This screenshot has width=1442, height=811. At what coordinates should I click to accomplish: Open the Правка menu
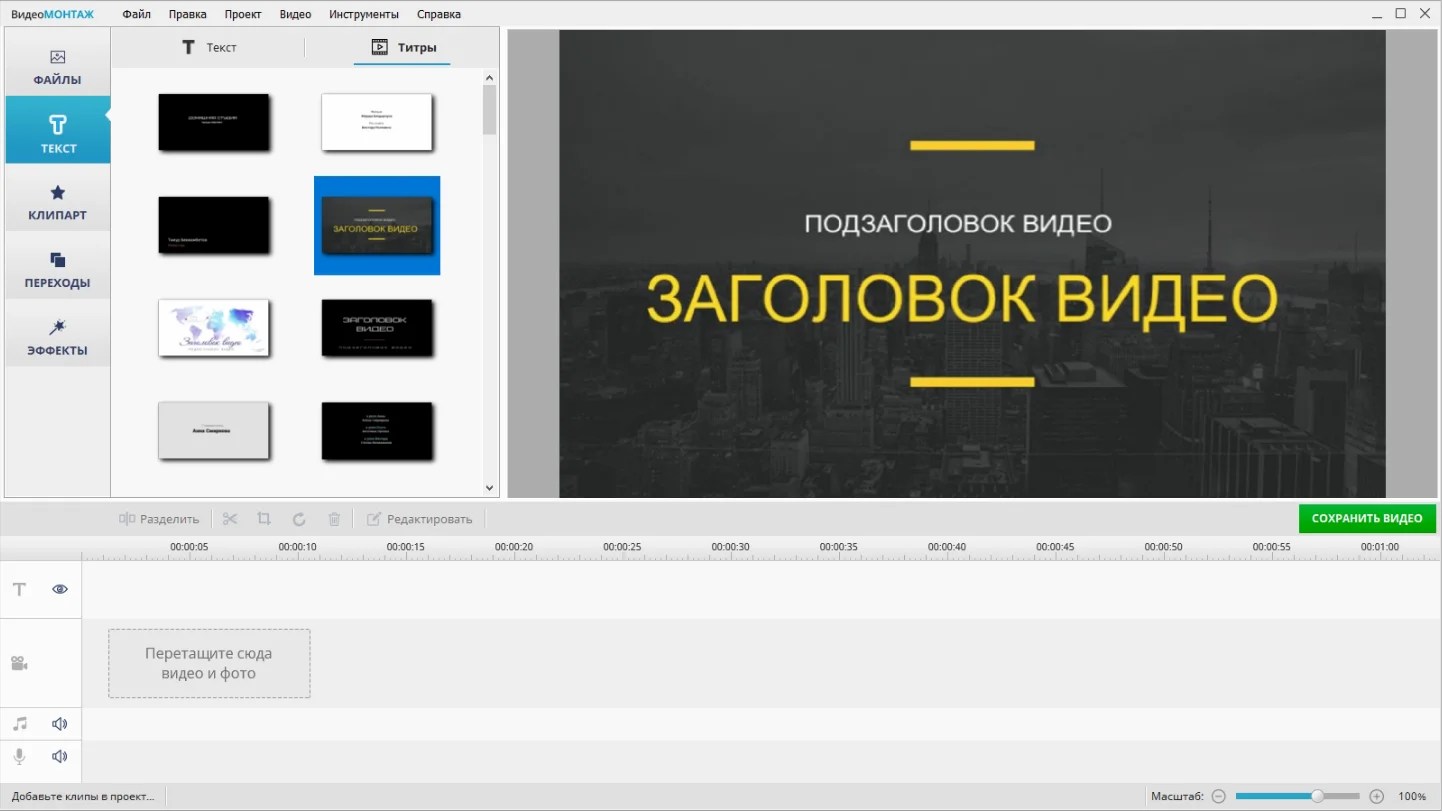click(188, 14)
